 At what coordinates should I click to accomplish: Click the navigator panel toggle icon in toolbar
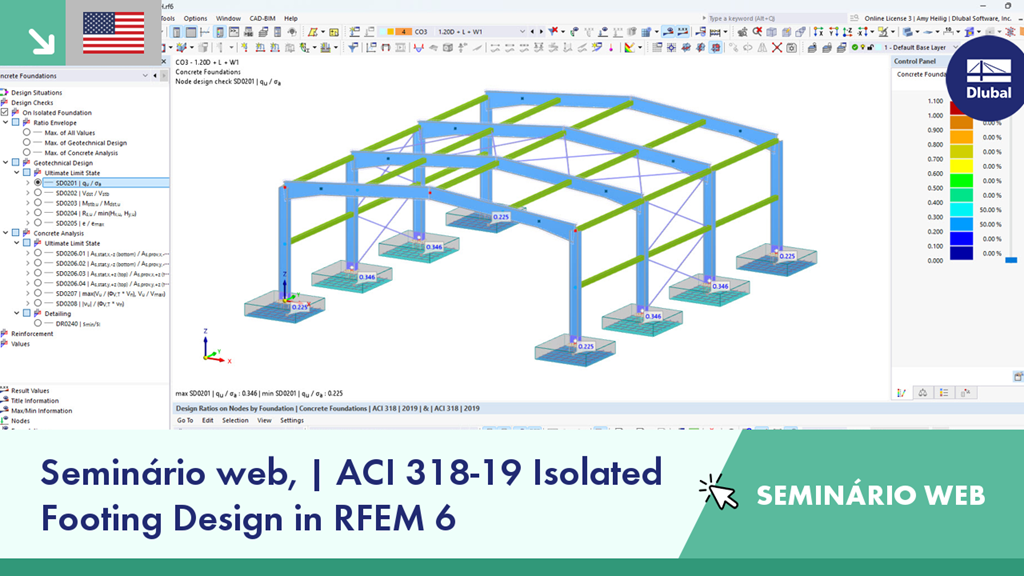click(176, 31)
